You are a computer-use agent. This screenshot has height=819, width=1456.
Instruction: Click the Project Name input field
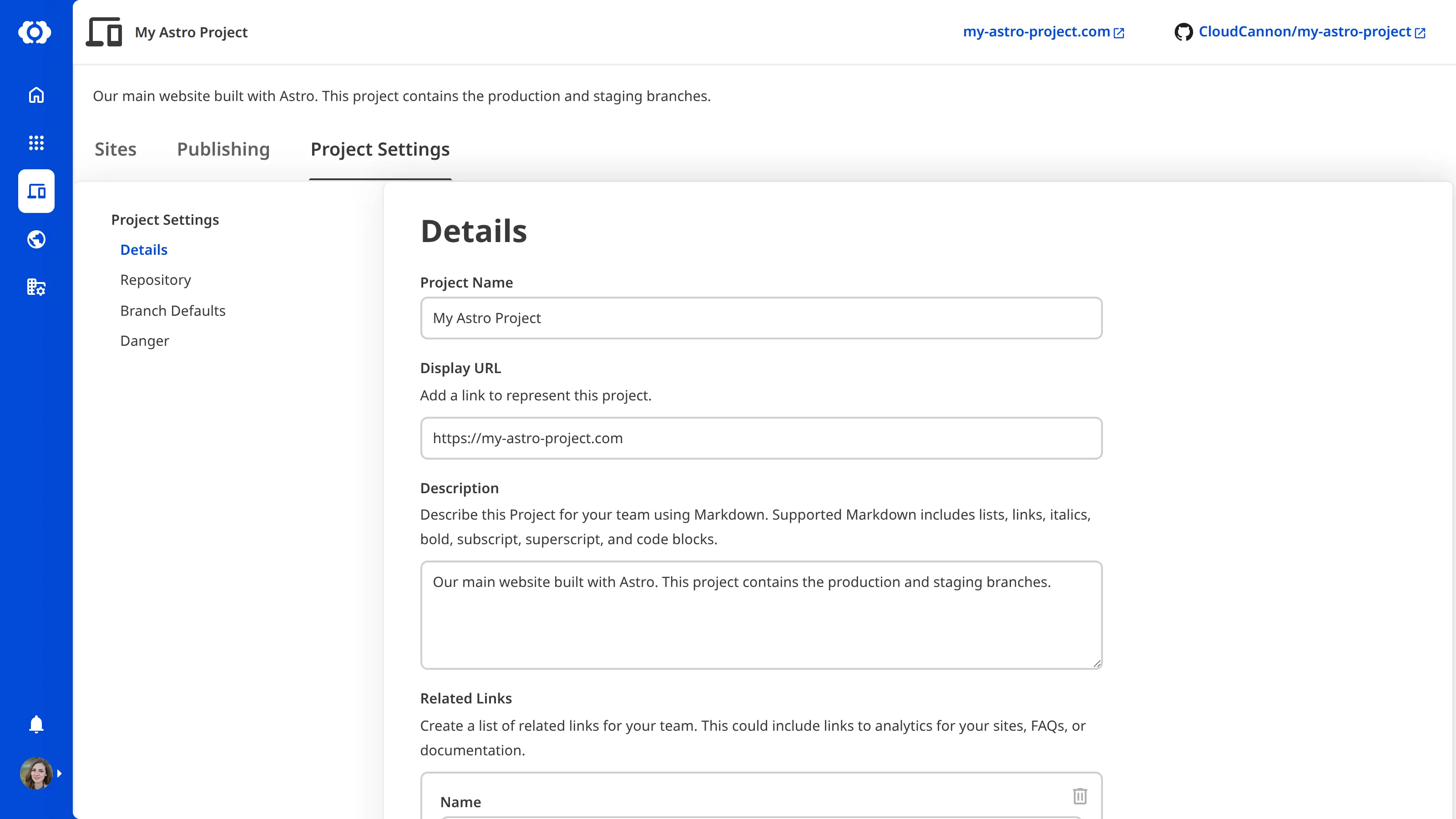click(761, 318)
